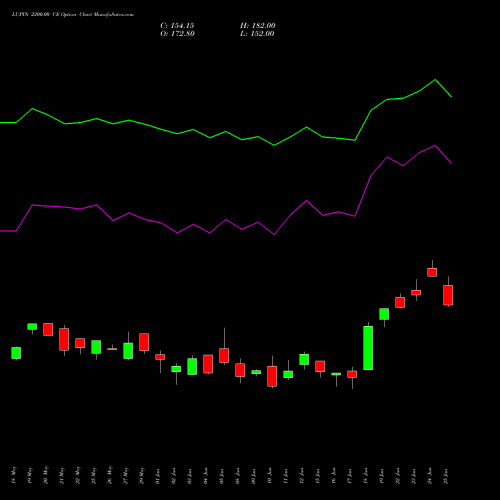The image size is (500, 500).
Task: Click the 09 Jun date label
Action: [x=254, y=476]
